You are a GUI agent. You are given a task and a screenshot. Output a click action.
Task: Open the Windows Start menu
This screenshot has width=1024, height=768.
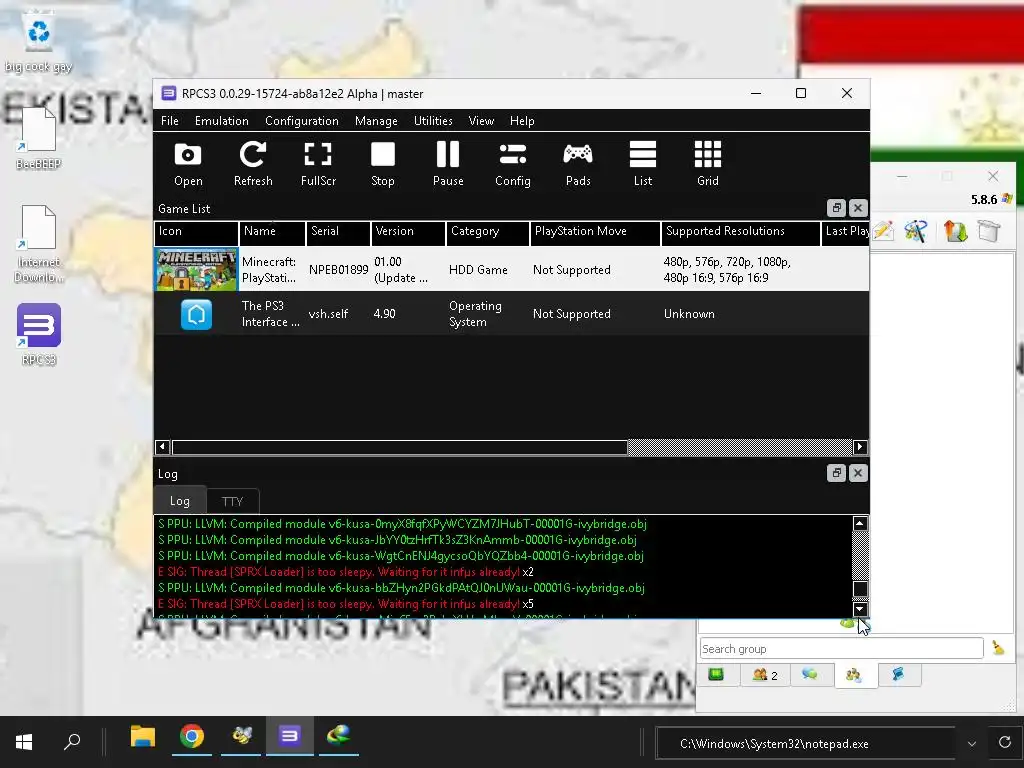24,742
